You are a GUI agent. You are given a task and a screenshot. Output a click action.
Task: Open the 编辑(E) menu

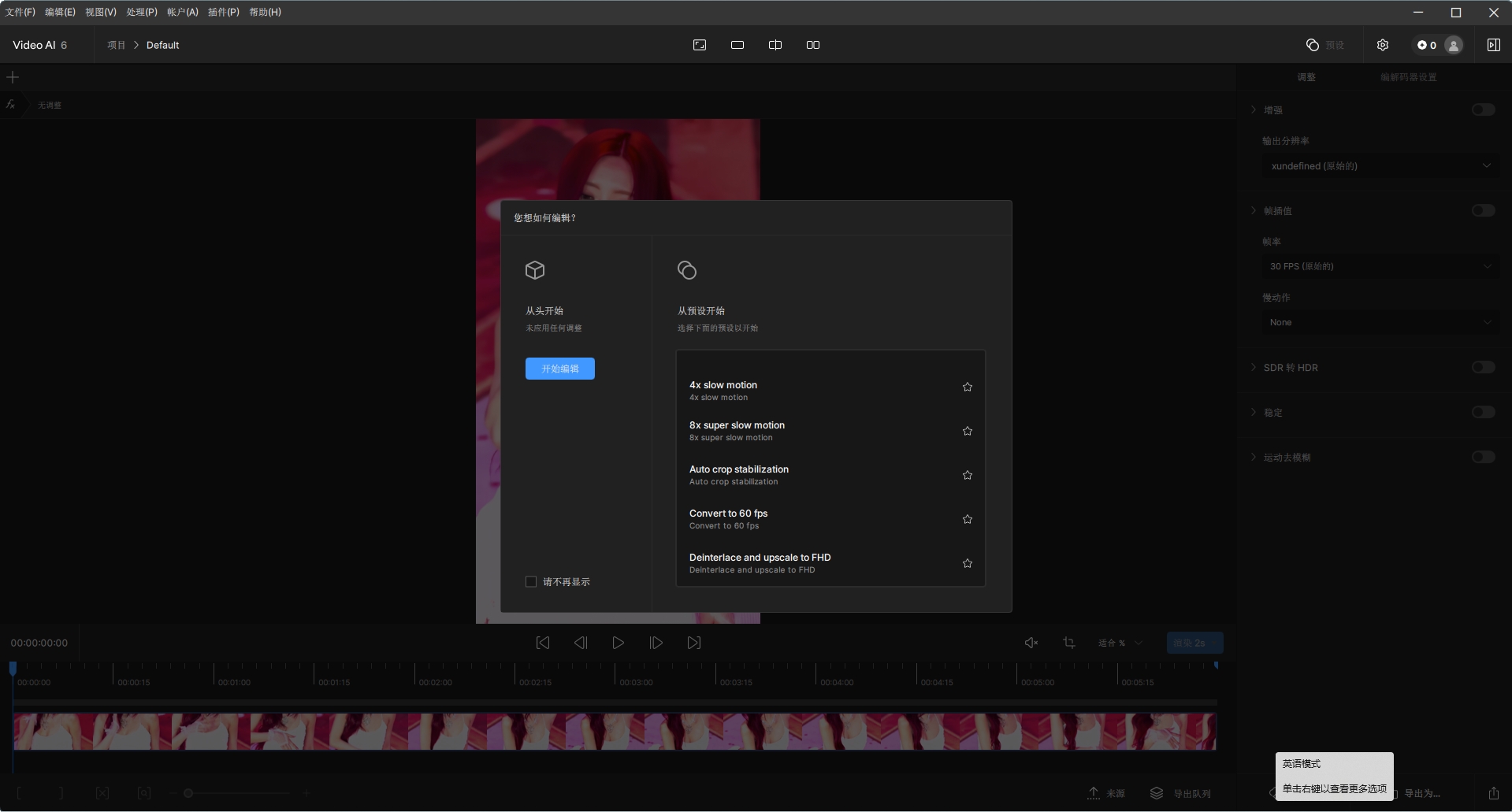60,12
